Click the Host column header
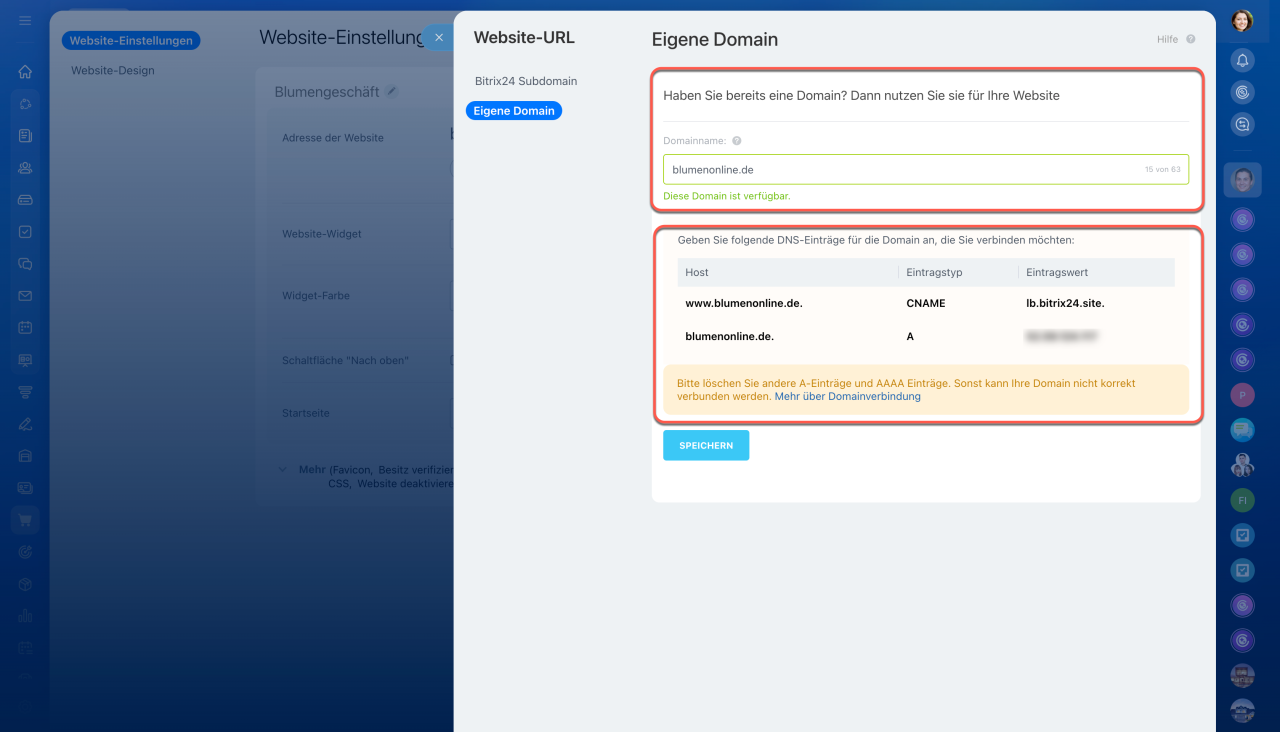Viewport: 1280px width, 732px height. (697, 272)
